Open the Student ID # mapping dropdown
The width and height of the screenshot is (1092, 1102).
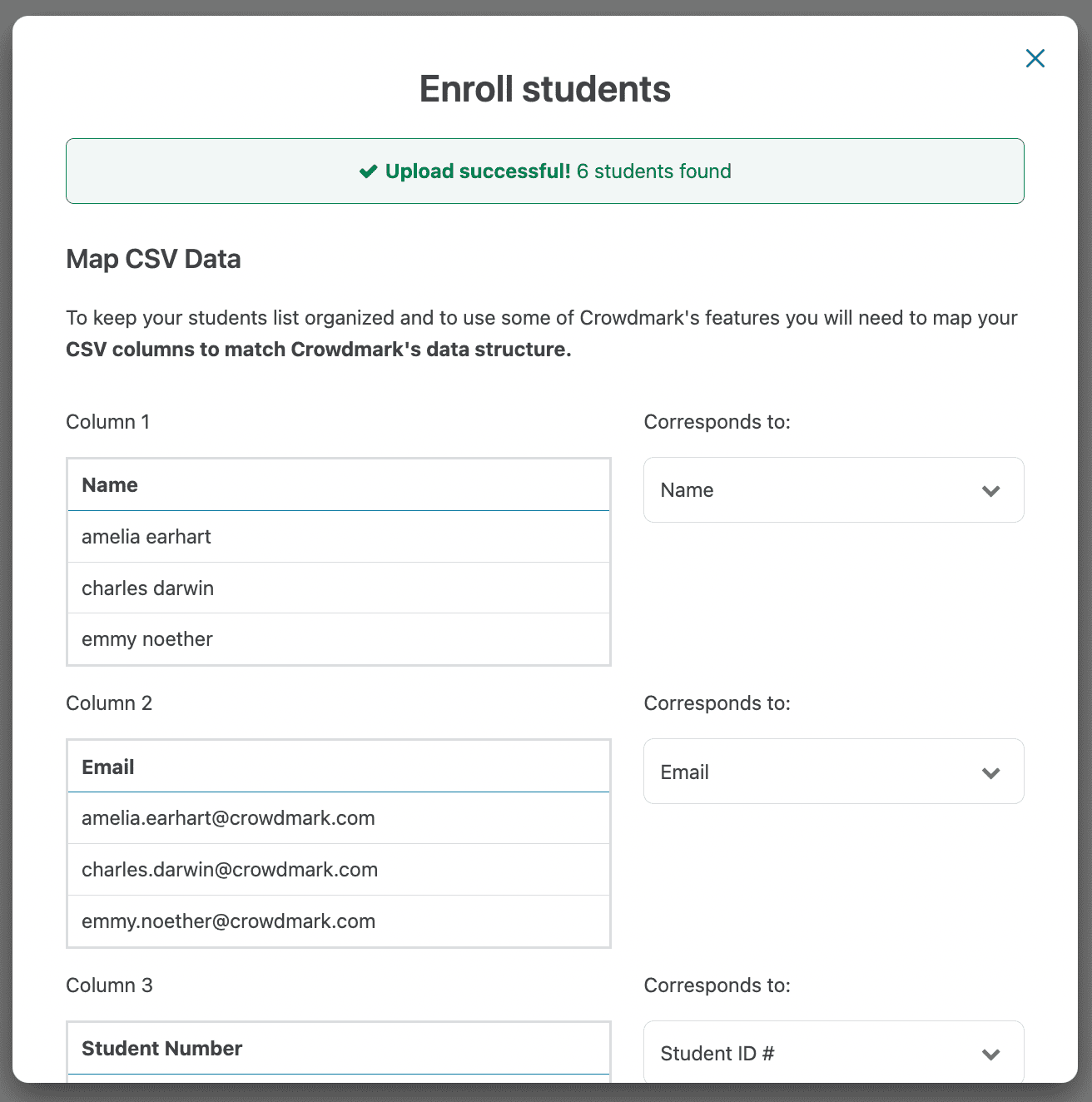tap(832, 1053)
